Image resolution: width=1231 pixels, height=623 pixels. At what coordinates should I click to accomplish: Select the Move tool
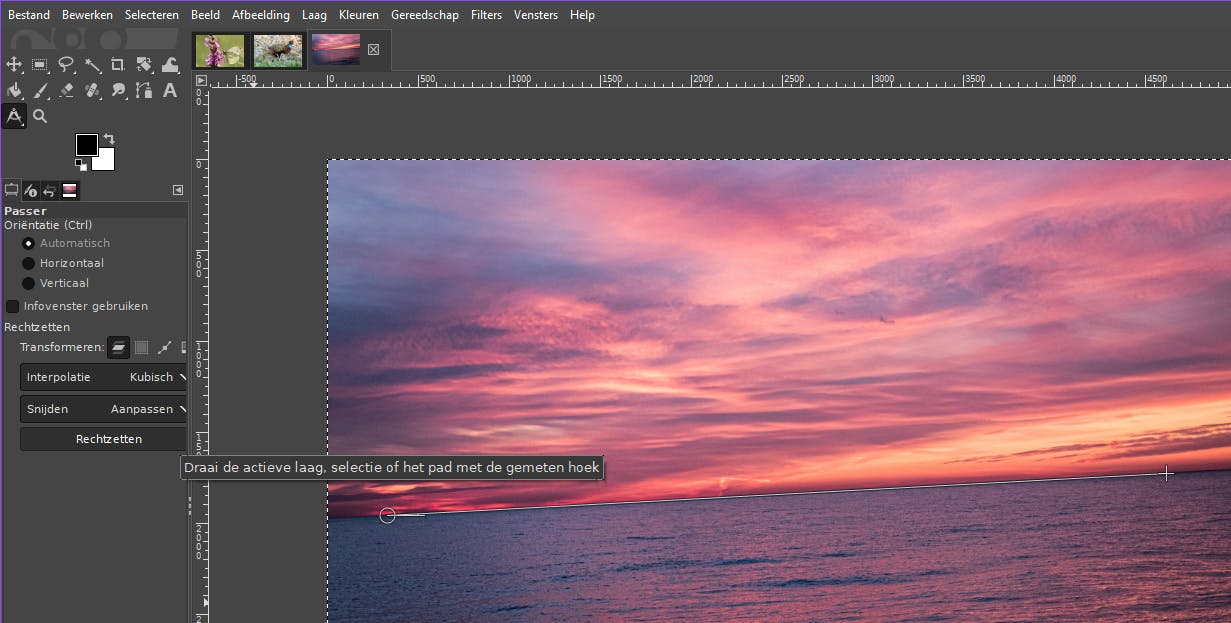tap(14, 65)
